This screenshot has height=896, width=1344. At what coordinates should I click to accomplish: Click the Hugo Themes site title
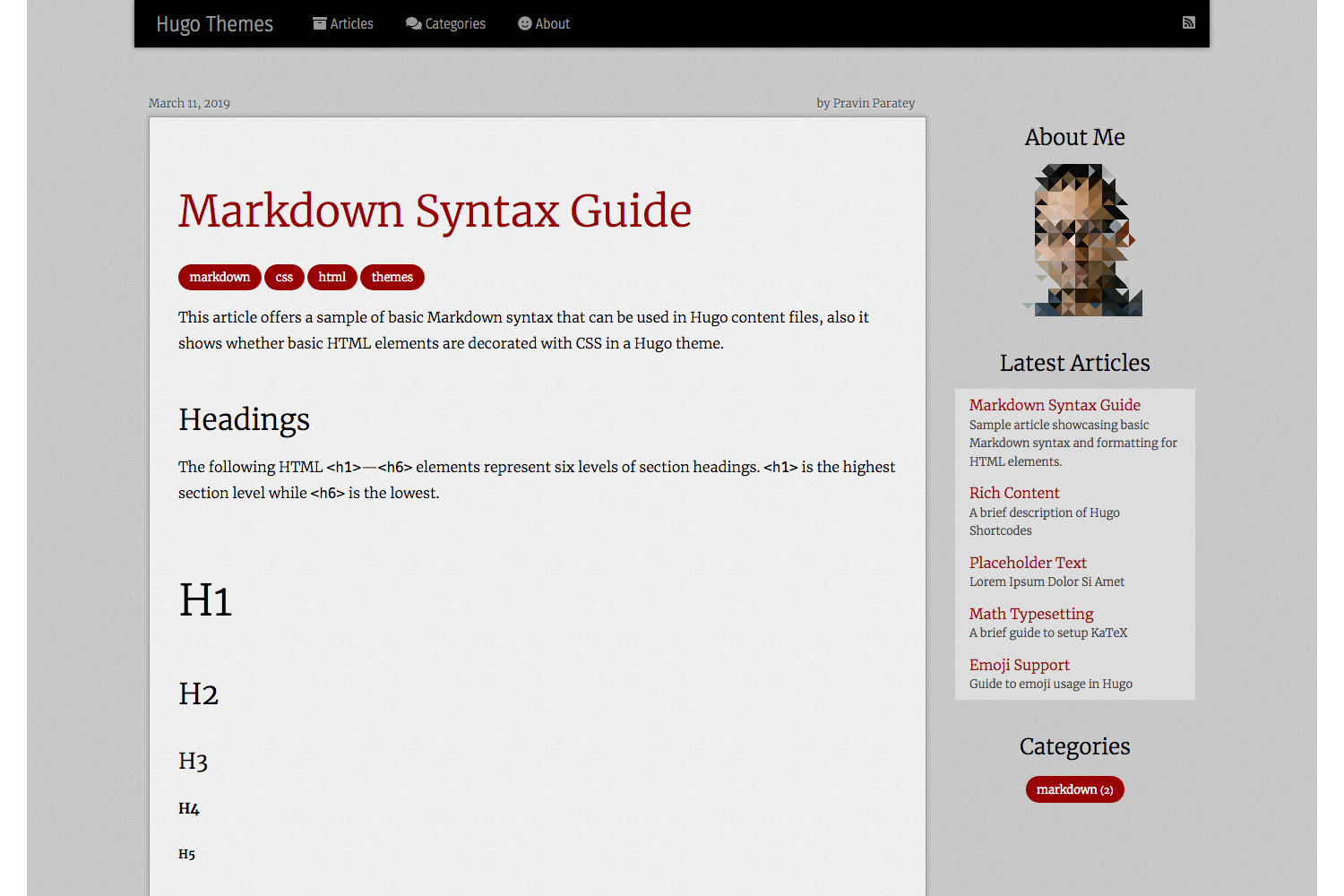coord(214,23)
